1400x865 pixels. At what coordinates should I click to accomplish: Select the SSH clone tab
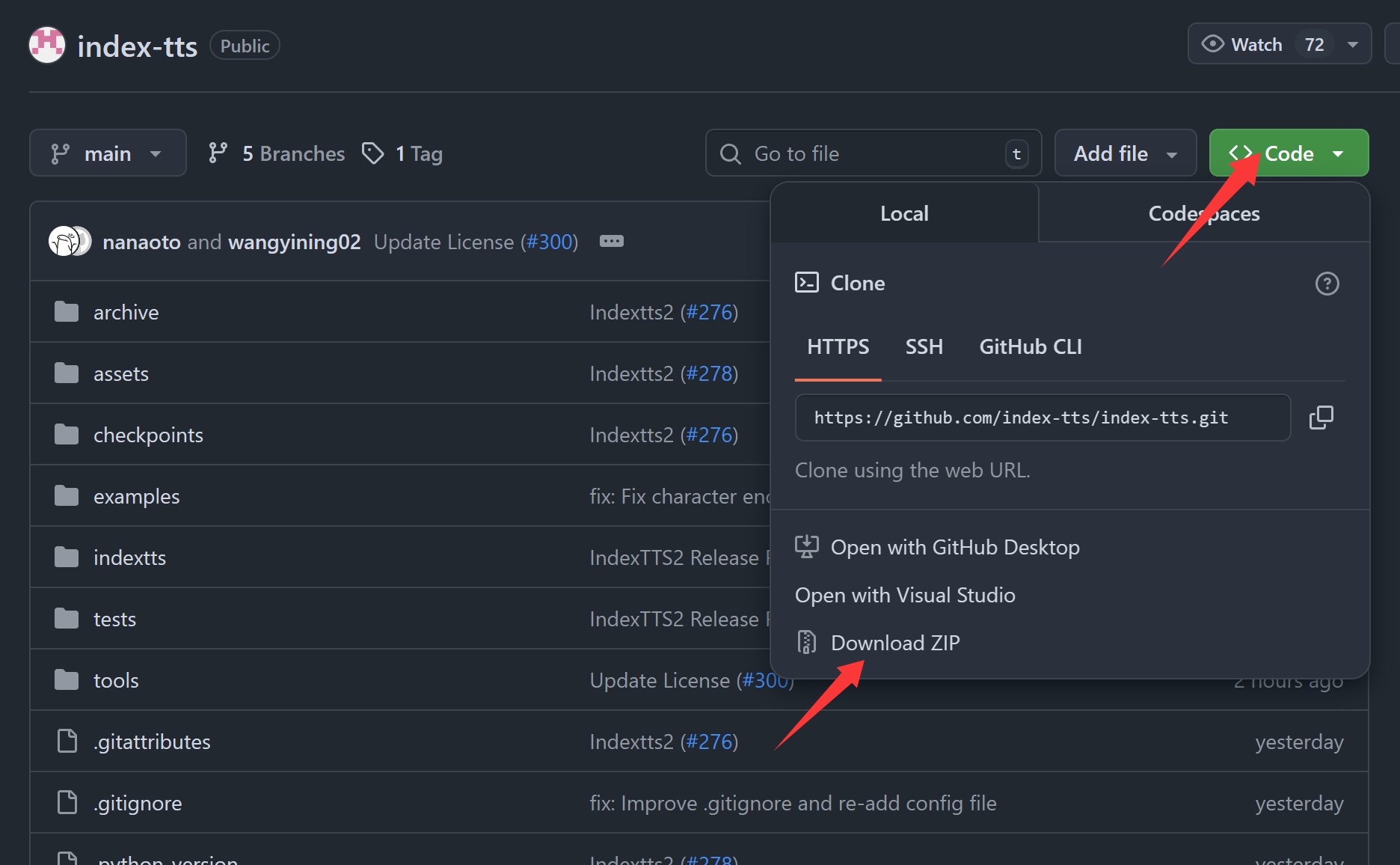(924, 346)
